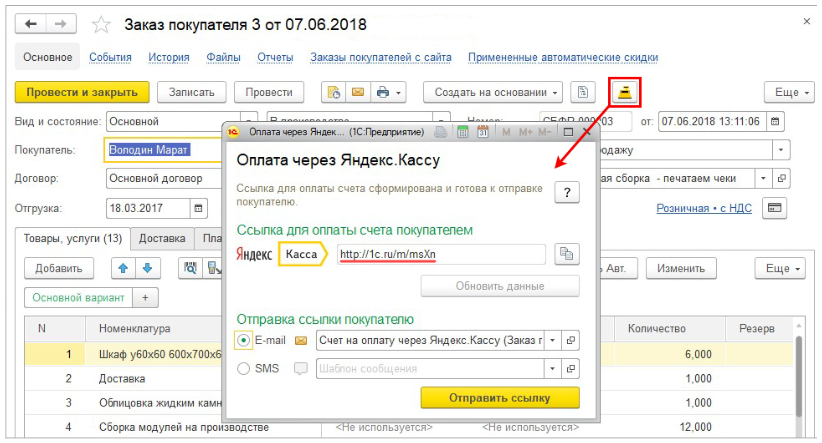Open the Розничная с НДС link
The height and width of the screenshot is (443, 822).
click(703, 209)
